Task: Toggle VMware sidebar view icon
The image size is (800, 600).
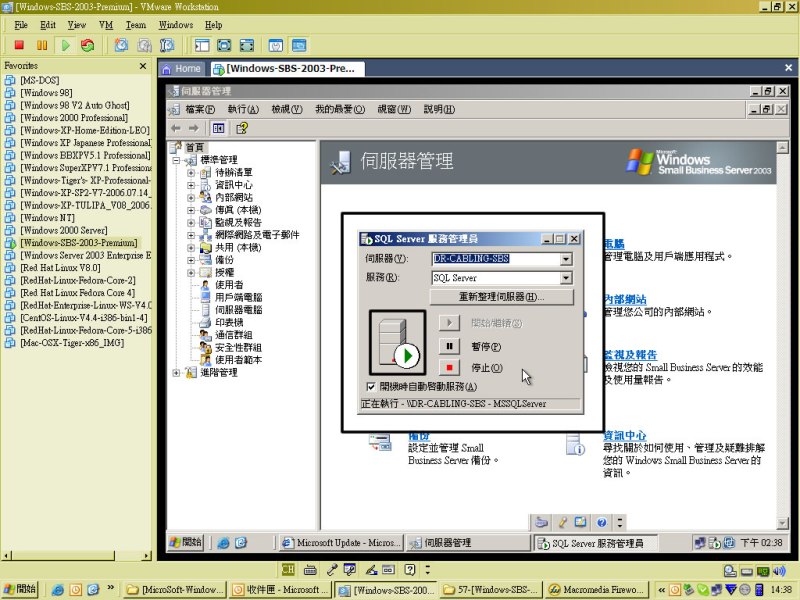Action: pos(202,45)
